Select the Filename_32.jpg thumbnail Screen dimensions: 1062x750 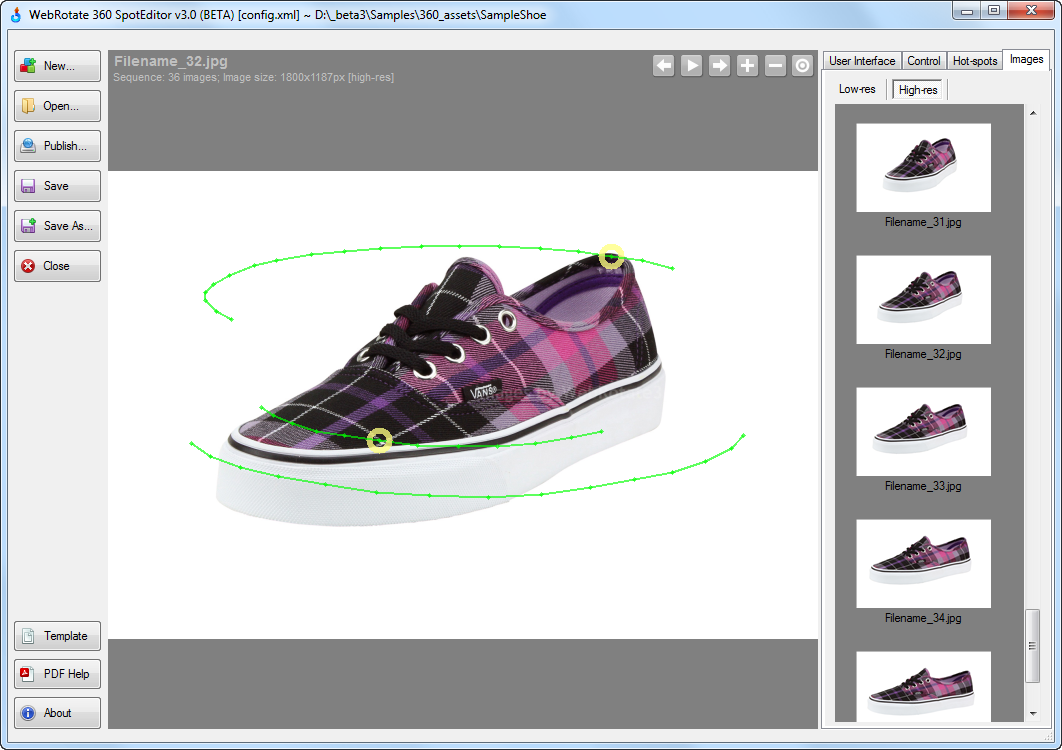(923, 299)
